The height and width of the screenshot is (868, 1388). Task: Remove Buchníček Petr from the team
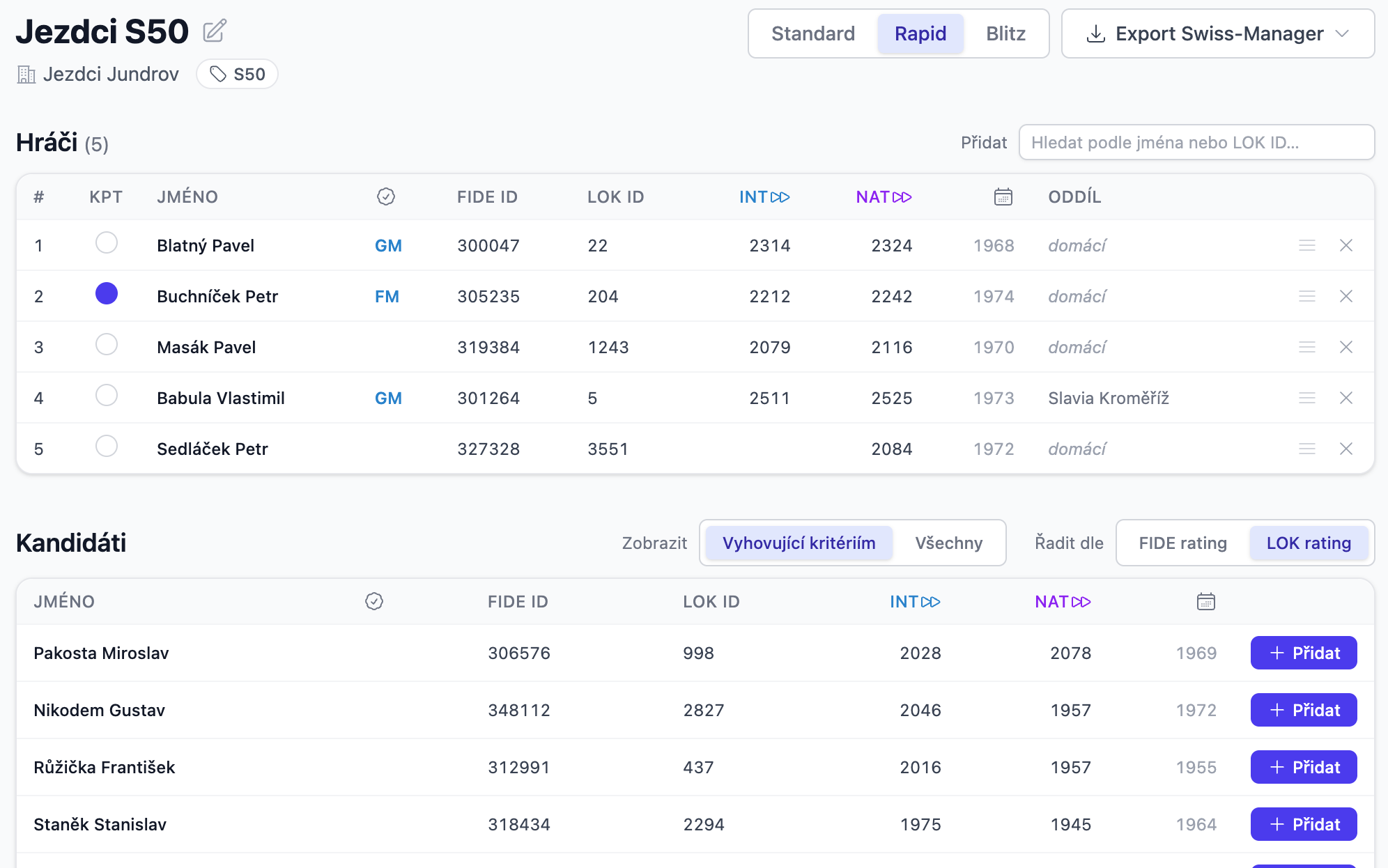[x=1346, y=296]
